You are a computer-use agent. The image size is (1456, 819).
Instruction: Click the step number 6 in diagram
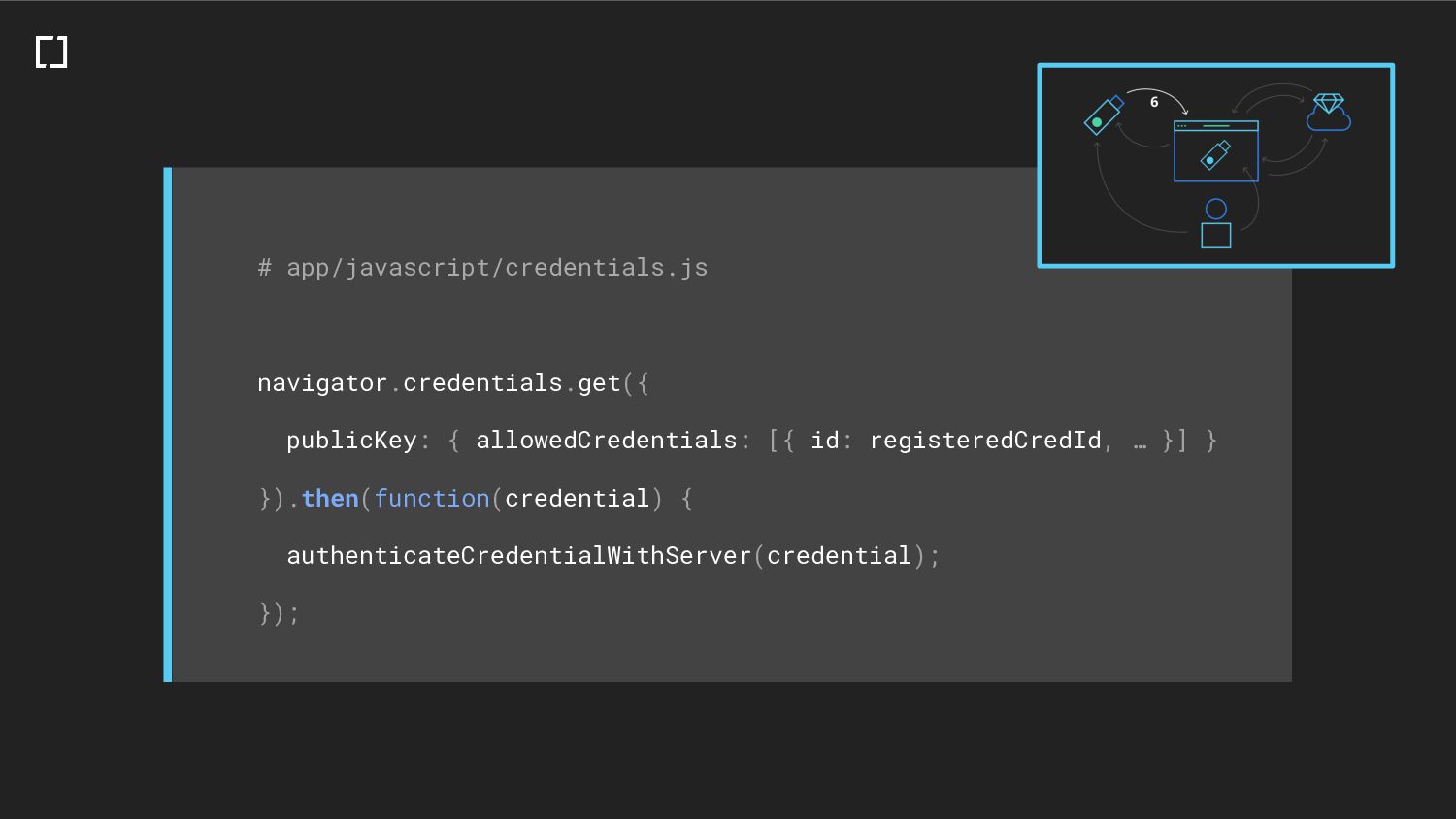tap(1154, 102)
